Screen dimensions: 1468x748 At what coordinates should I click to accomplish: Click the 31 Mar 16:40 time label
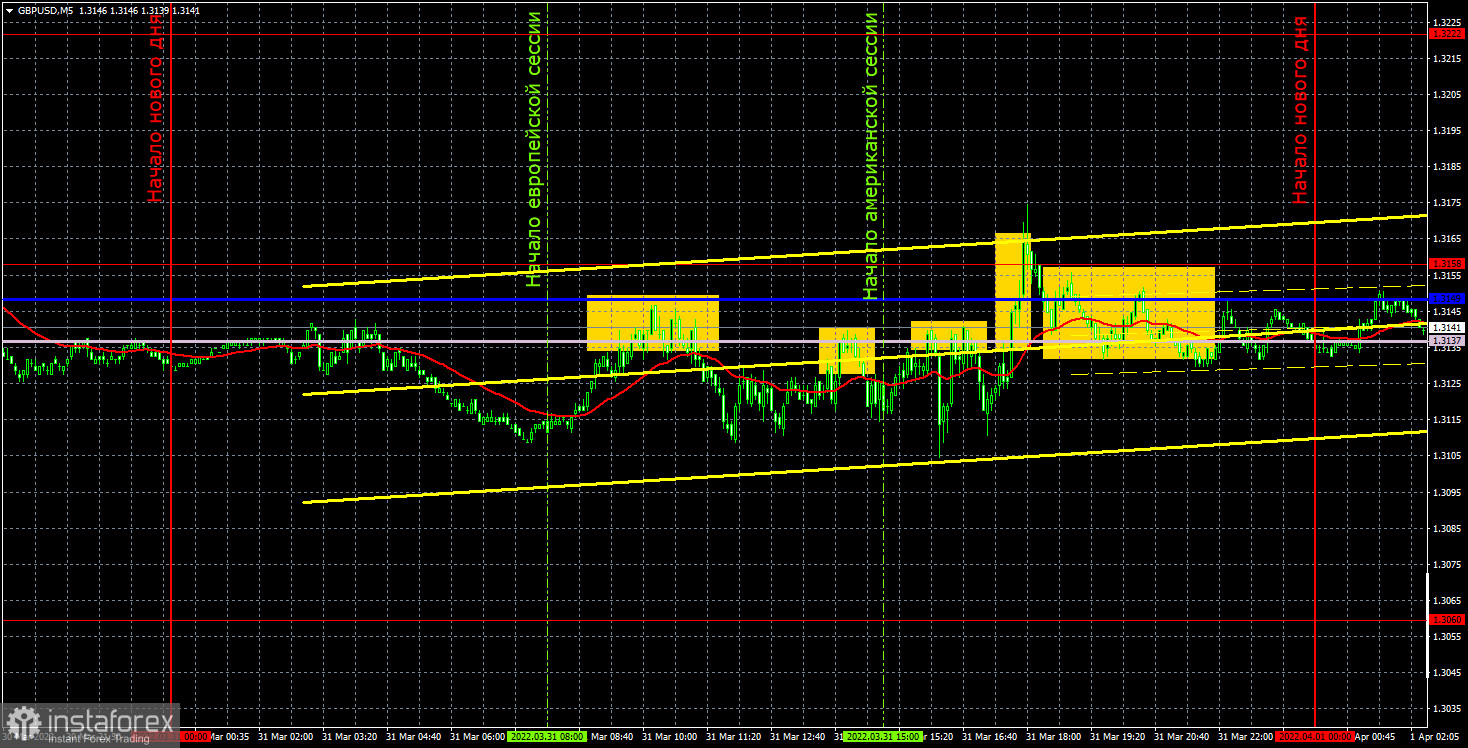[990, 736]
